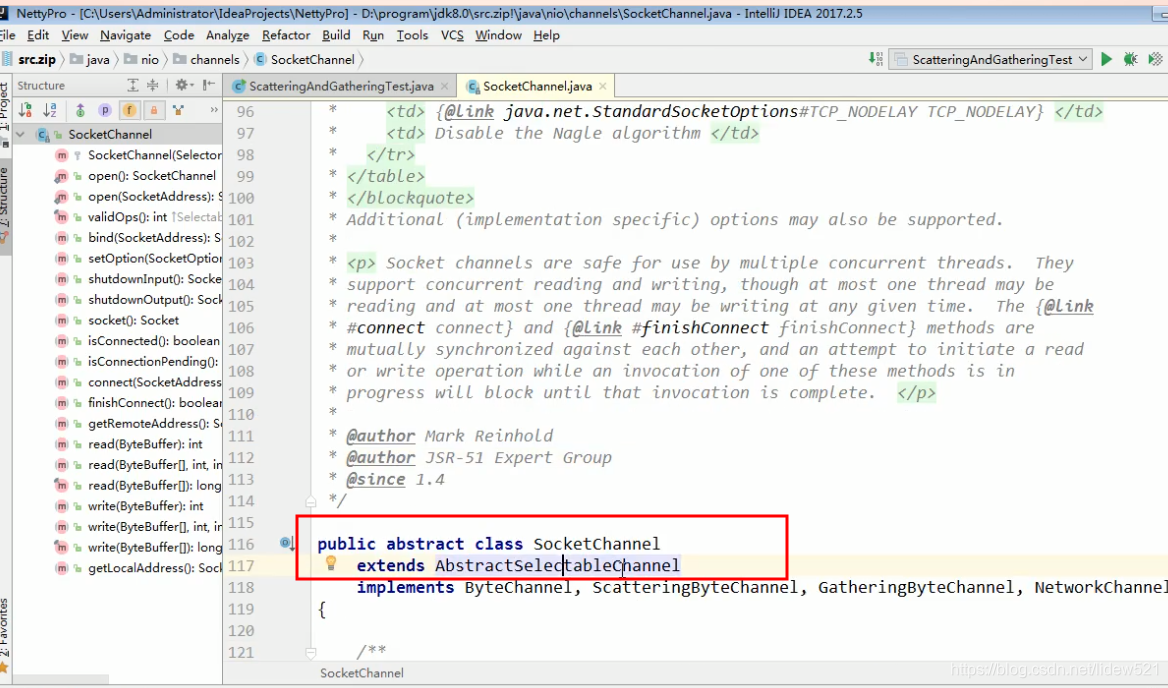Click the Collapse All icon in Structure panel
1168x688 pixels.
(x=153, y=85)
